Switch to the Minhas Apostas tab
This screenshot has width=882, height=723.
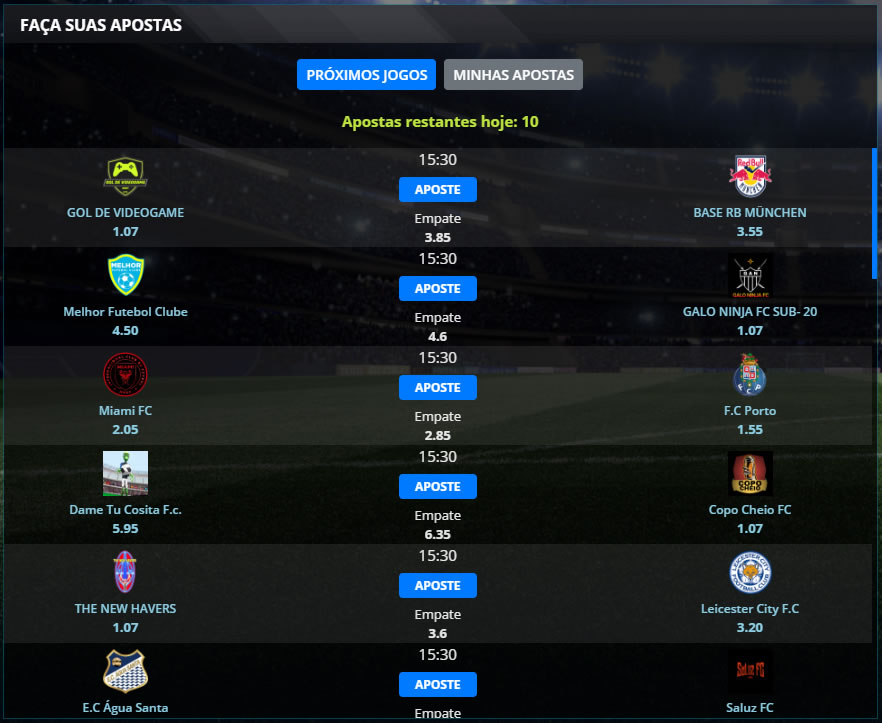(x=513, y=75)
